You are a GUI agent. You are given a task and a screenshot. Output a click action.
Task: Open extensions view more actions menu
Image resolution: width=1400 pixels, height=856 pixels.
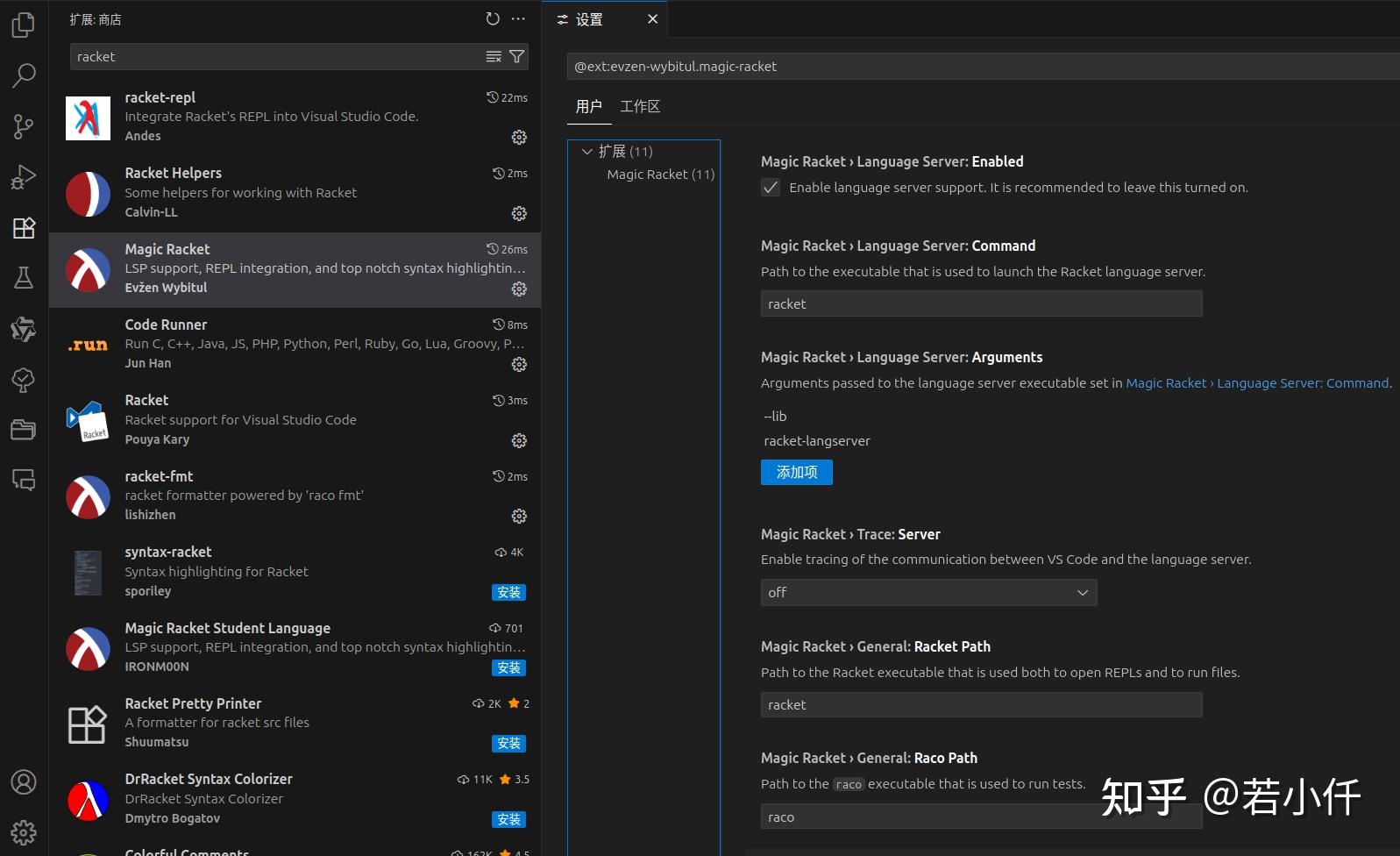point(519,19)
